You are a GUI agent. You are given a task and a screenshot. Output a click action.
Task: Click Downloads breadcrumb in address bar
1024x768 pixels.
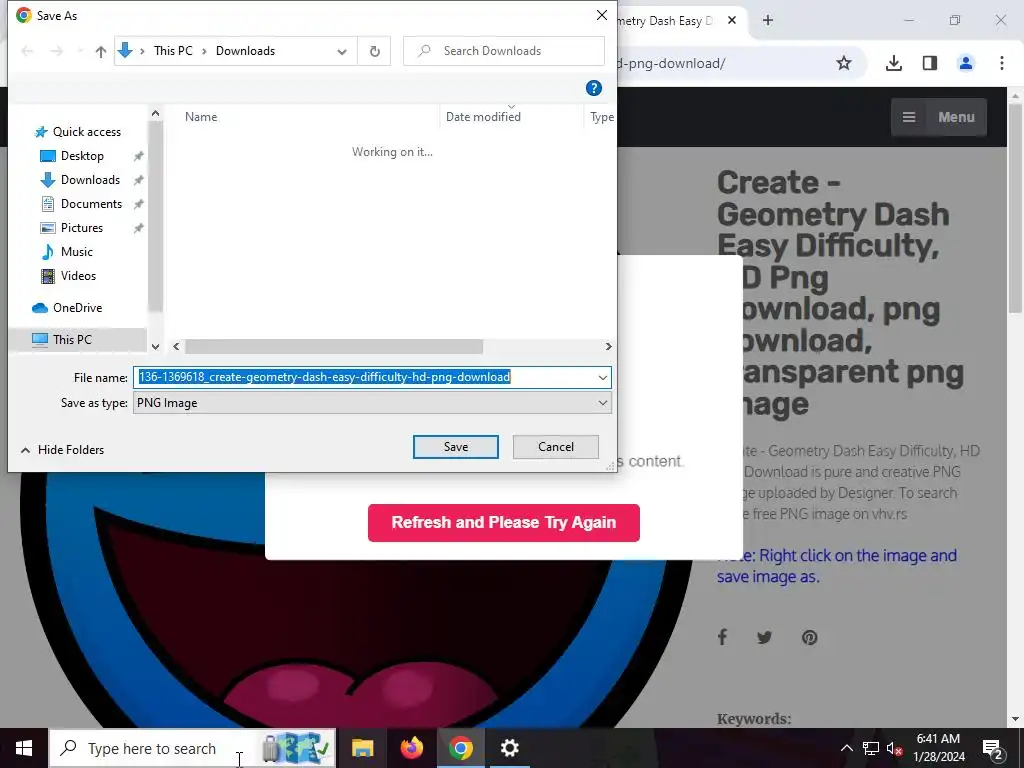[x=246, y=51]
